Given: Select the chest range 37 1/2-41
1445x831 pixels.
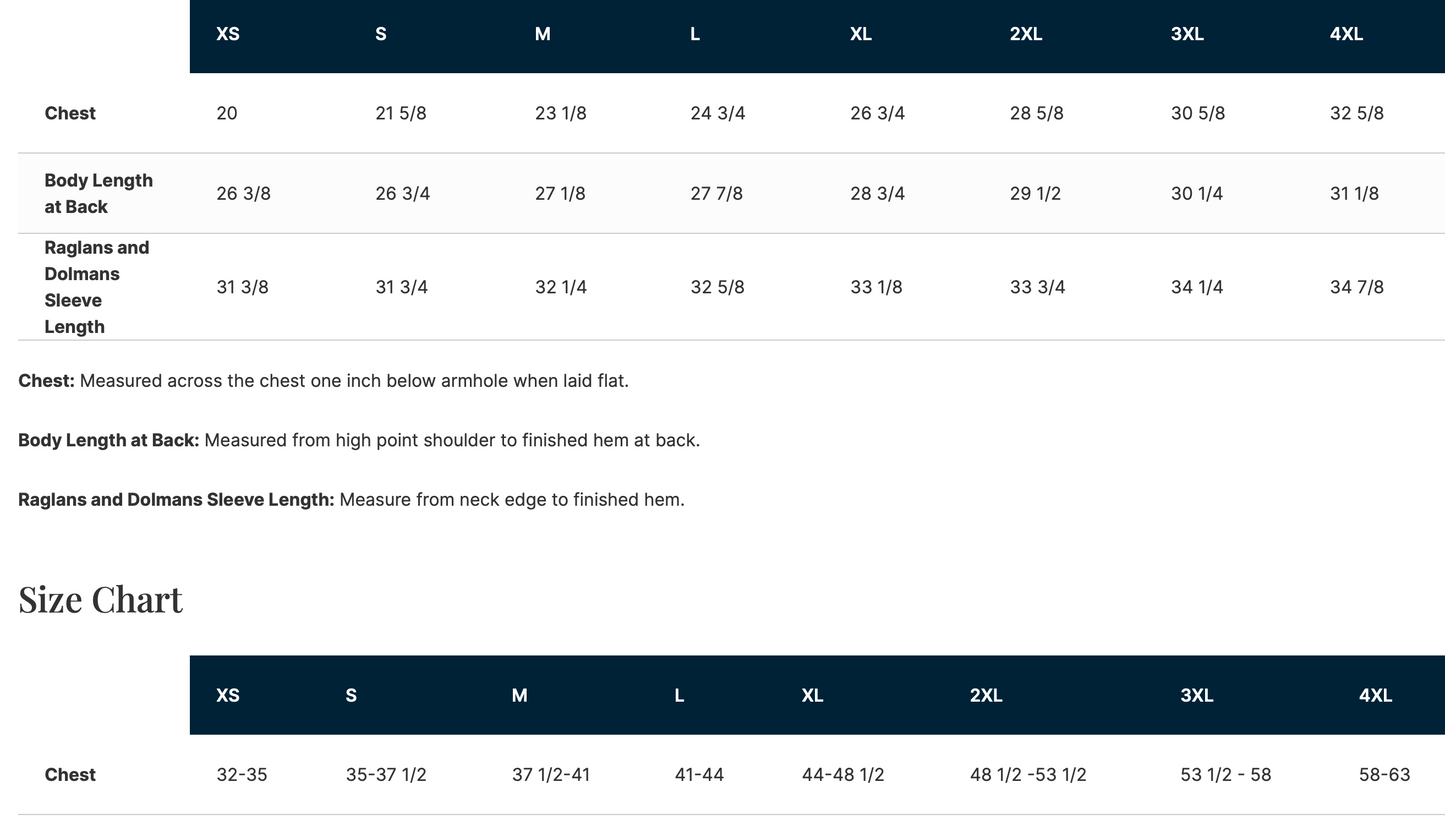Looking at the screenshot, I should 550,775.
